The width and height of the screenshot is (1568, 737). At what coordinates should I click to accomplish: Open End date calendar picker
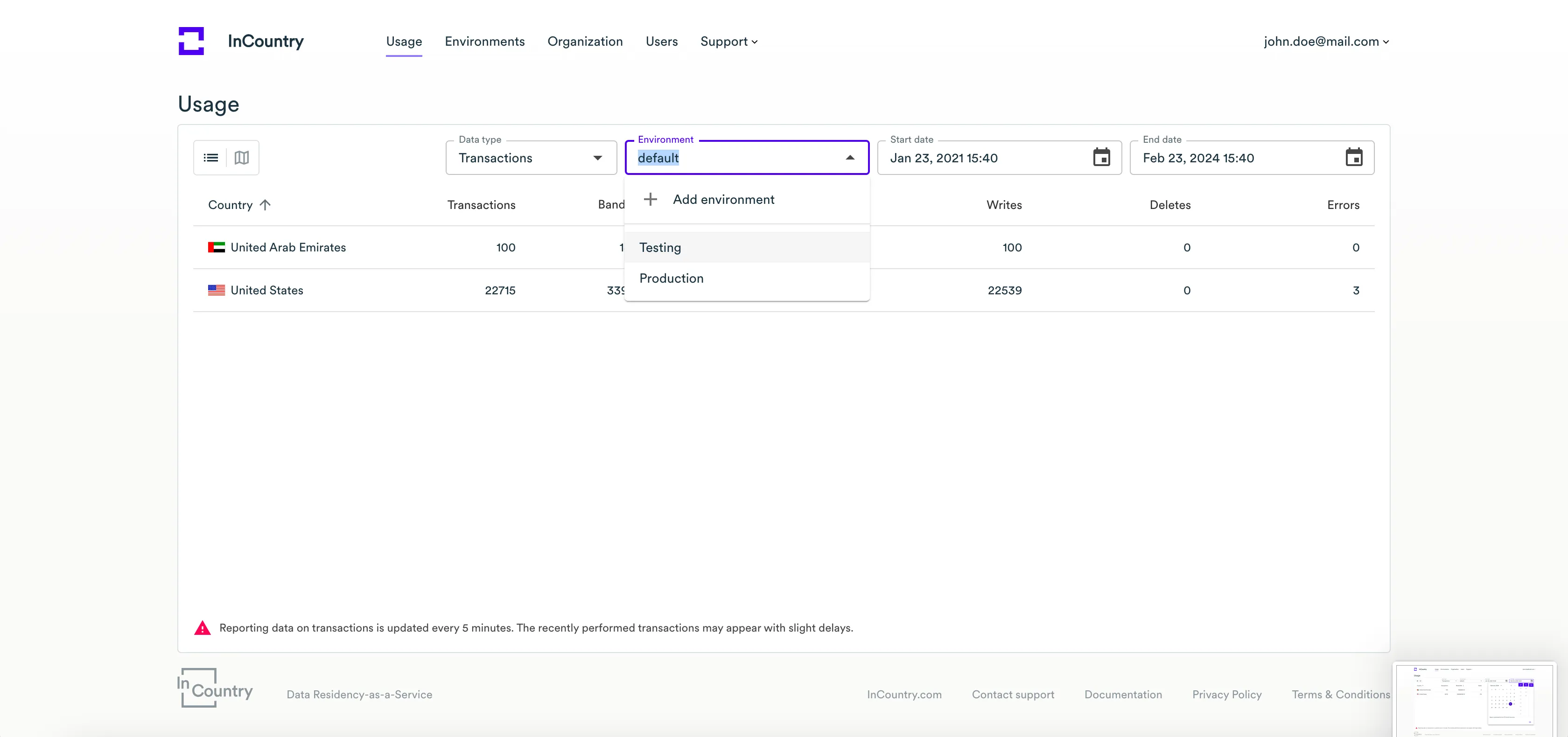click(x=1354, y=158)
